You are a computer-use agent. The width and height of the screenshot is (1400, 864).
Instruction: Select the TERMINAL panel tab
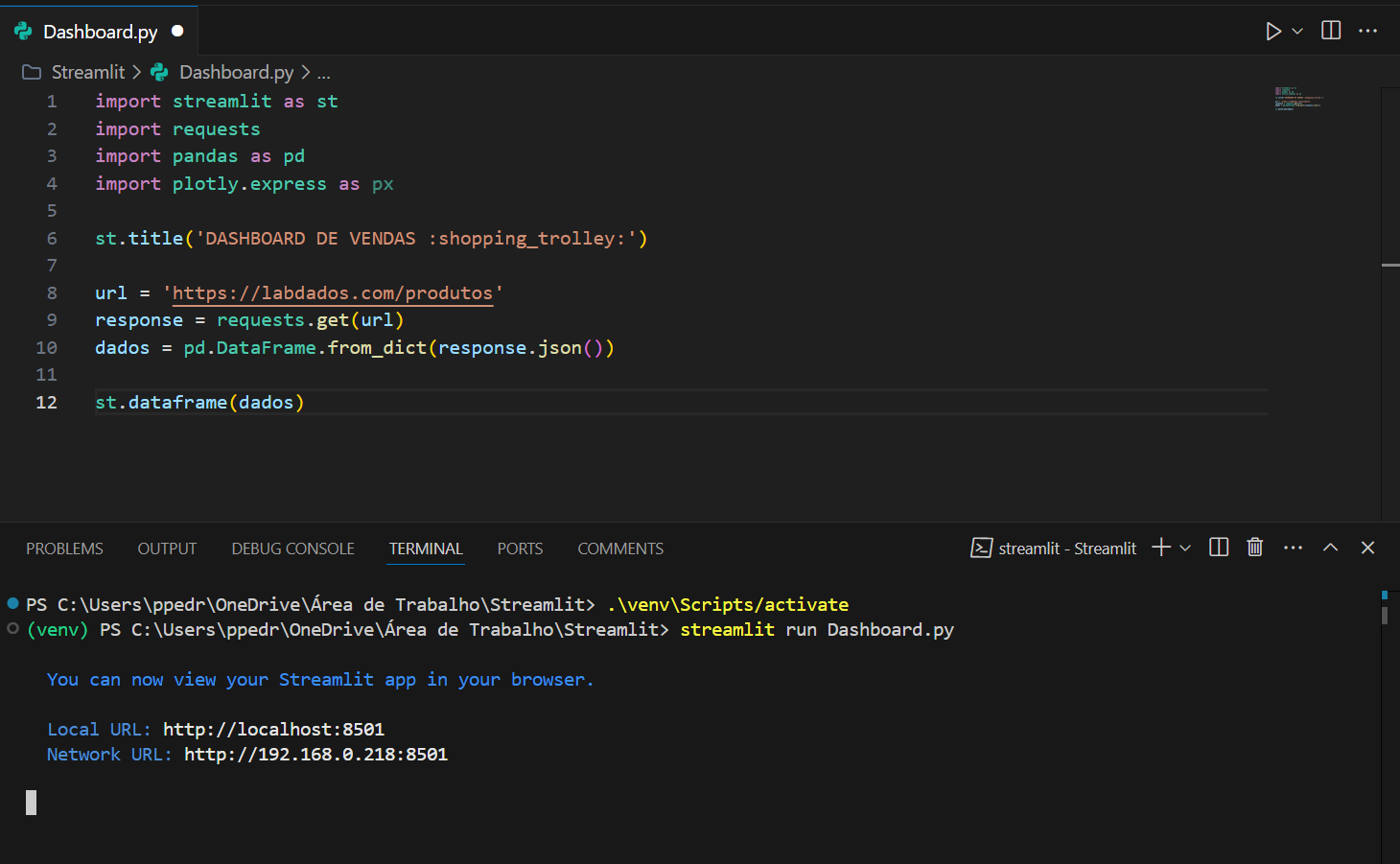pyautogui.click(x=426, y=549)
